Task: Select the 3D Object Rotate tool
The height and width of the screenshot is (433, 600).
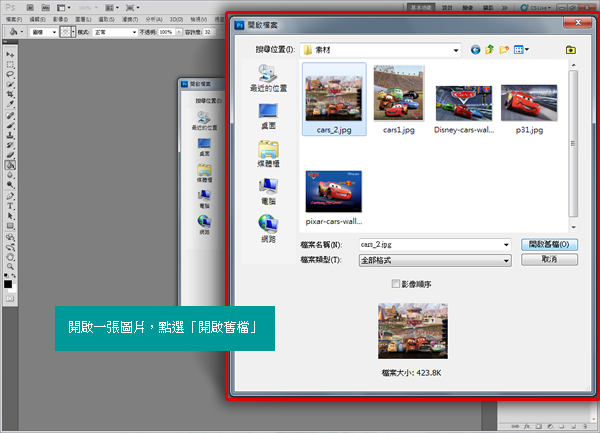Action: [10, 237]
